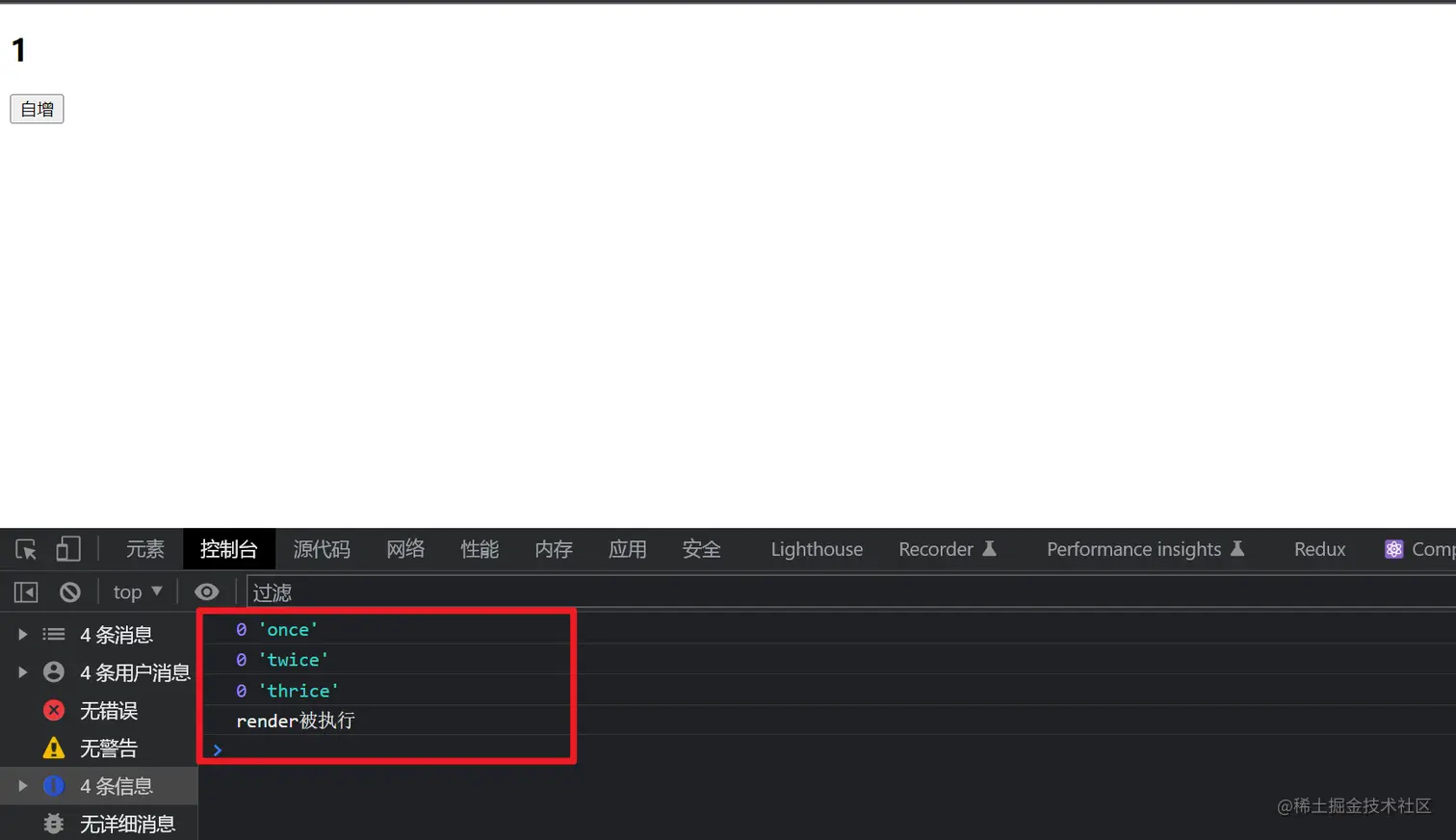
Task: Click the messages list icon
Action: coord(54,634)
